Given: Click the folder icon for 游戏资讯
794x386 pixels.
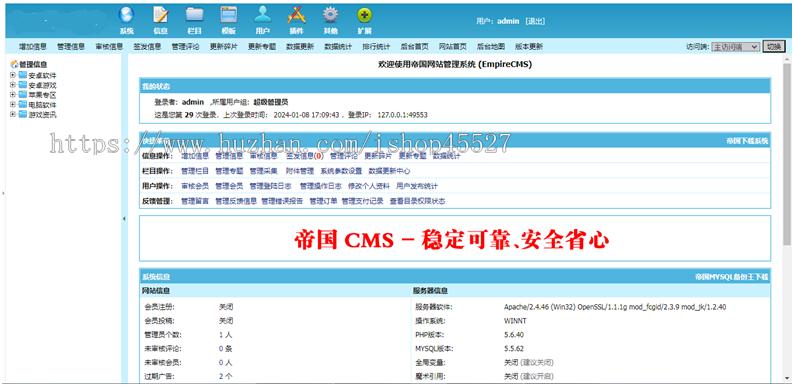Looking at the screenshot, I should 23,114.
